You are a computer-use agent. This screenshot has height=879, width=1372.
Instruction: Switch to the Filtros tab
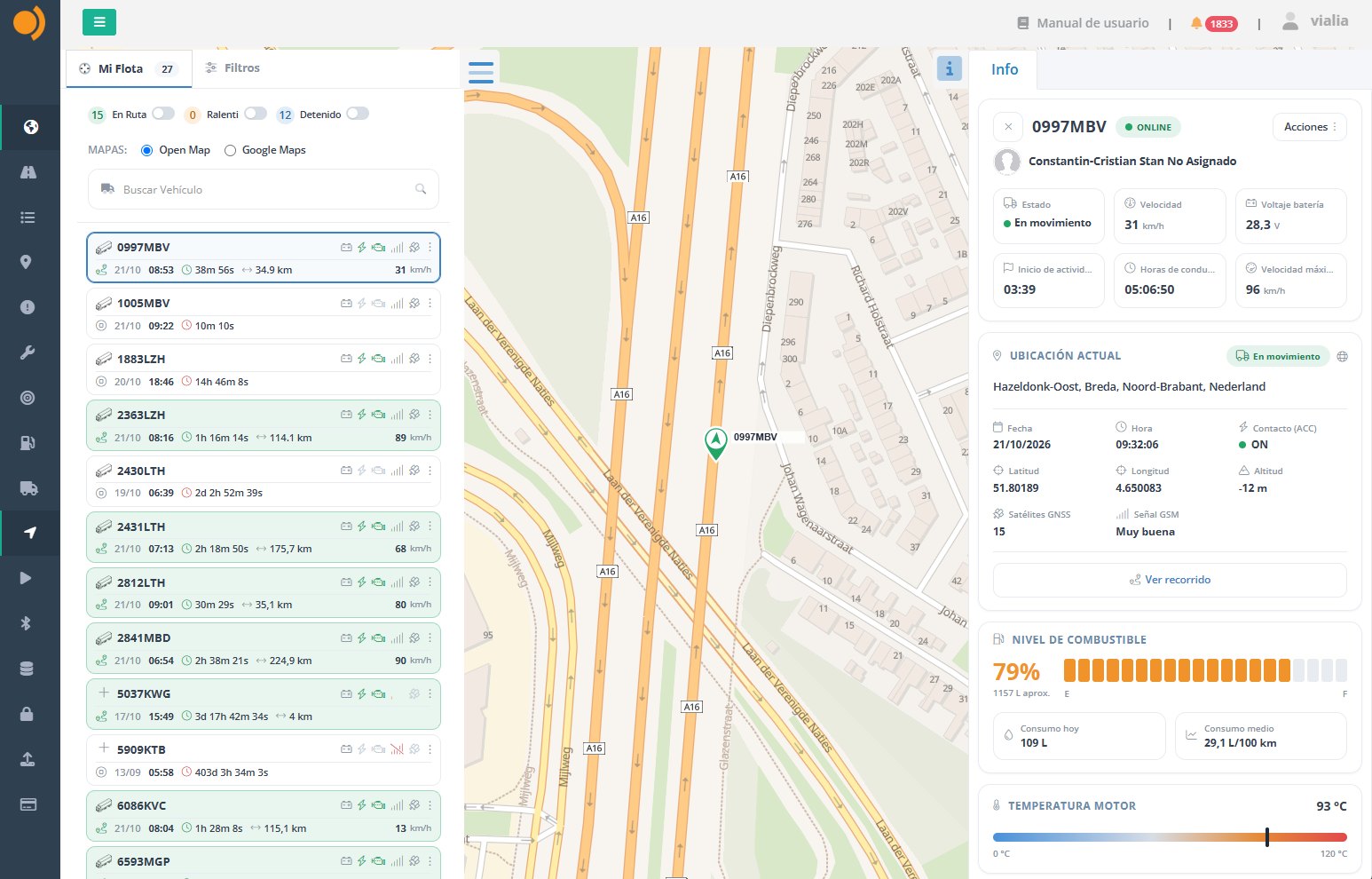pyautogui.click(x=233, y=67)
